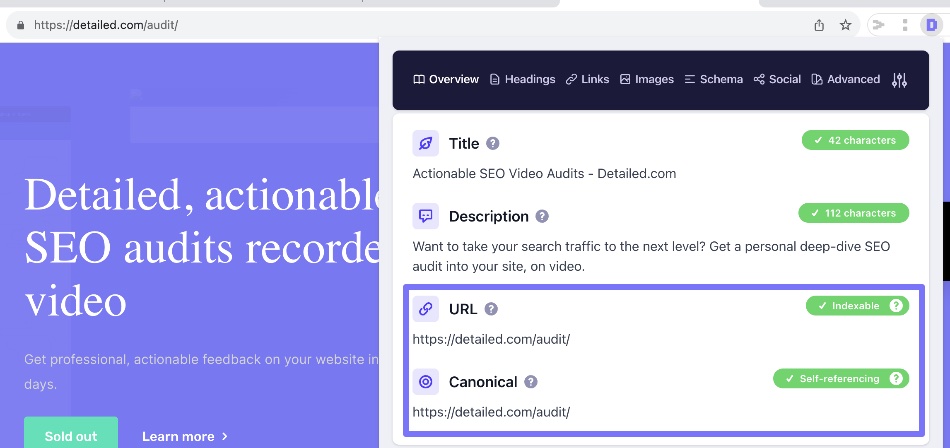
Task: Click the padlock site info icon
Action: click(21, 25)
